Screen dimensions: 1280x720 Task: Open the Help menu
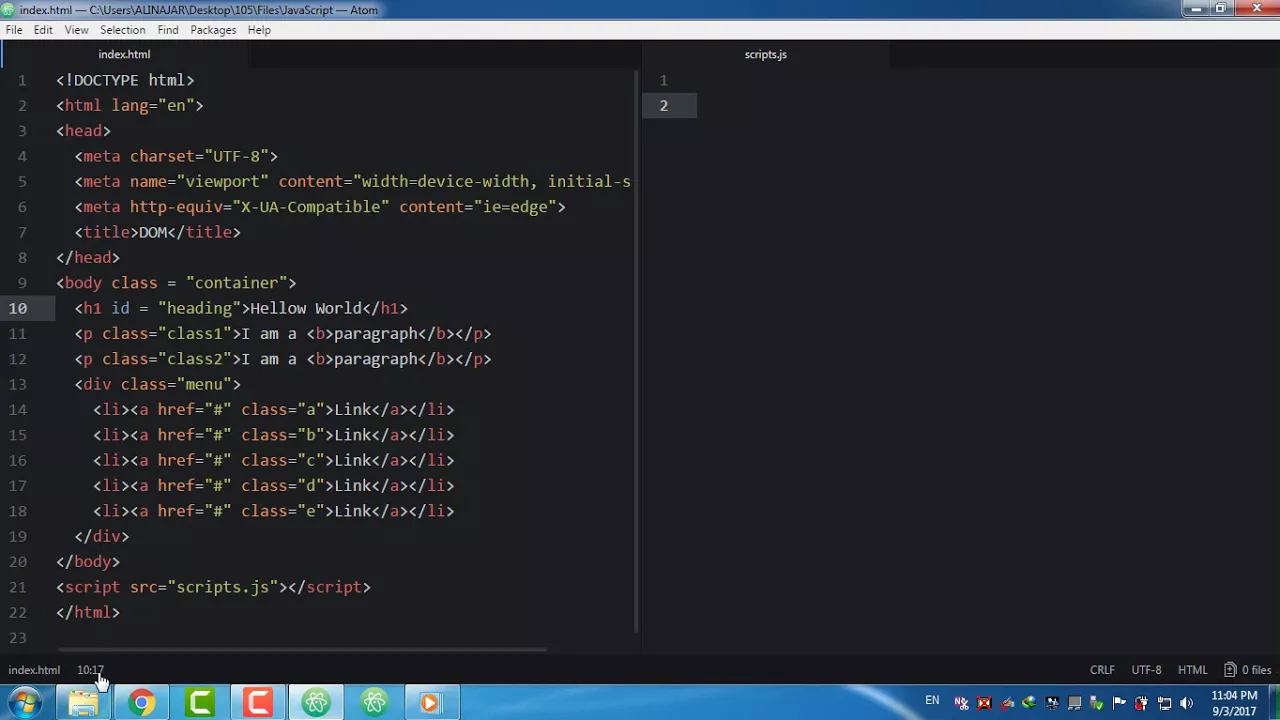[x=259, y=30]
